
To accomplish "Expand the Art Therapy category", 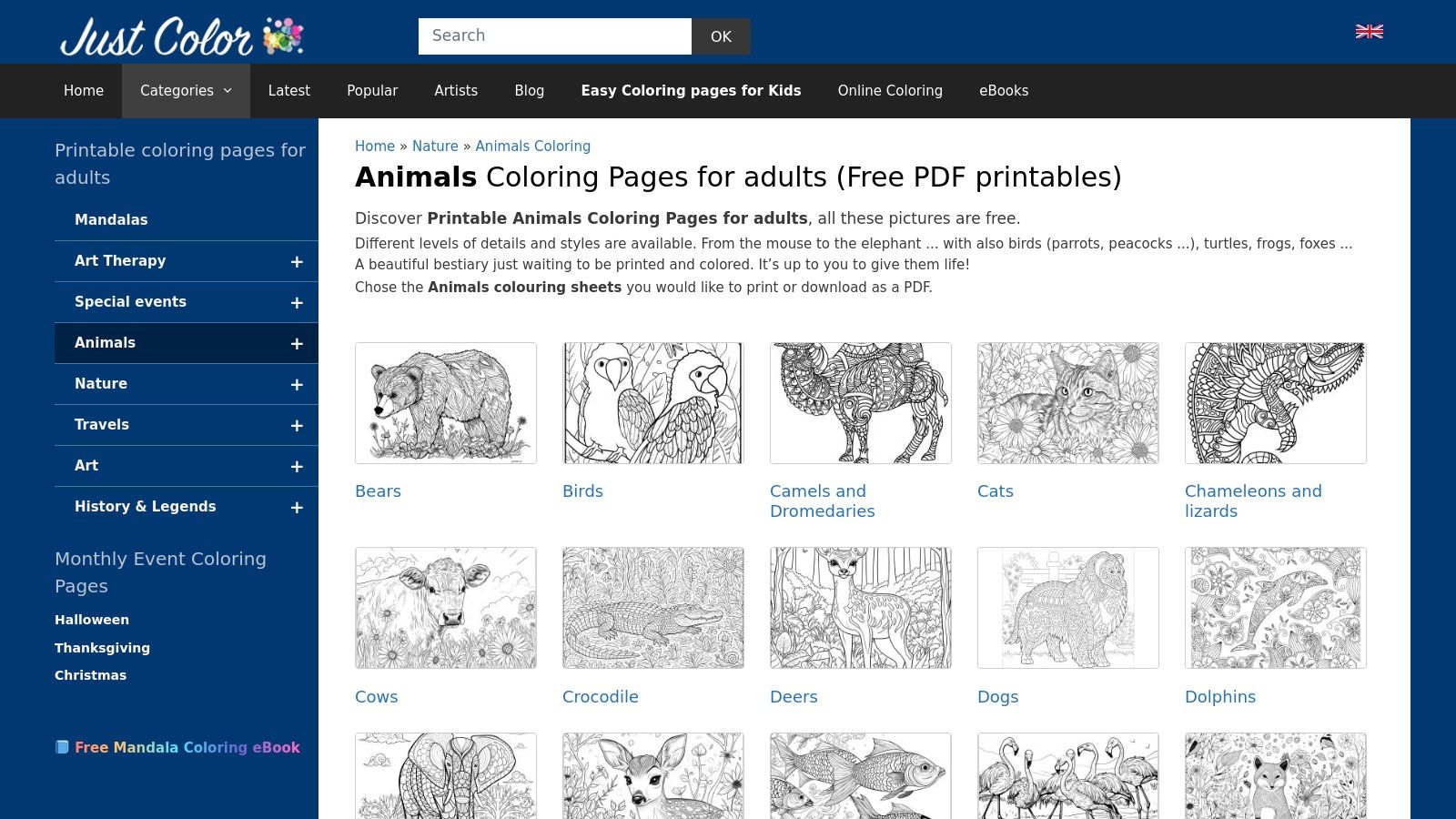I will point(296,261).
